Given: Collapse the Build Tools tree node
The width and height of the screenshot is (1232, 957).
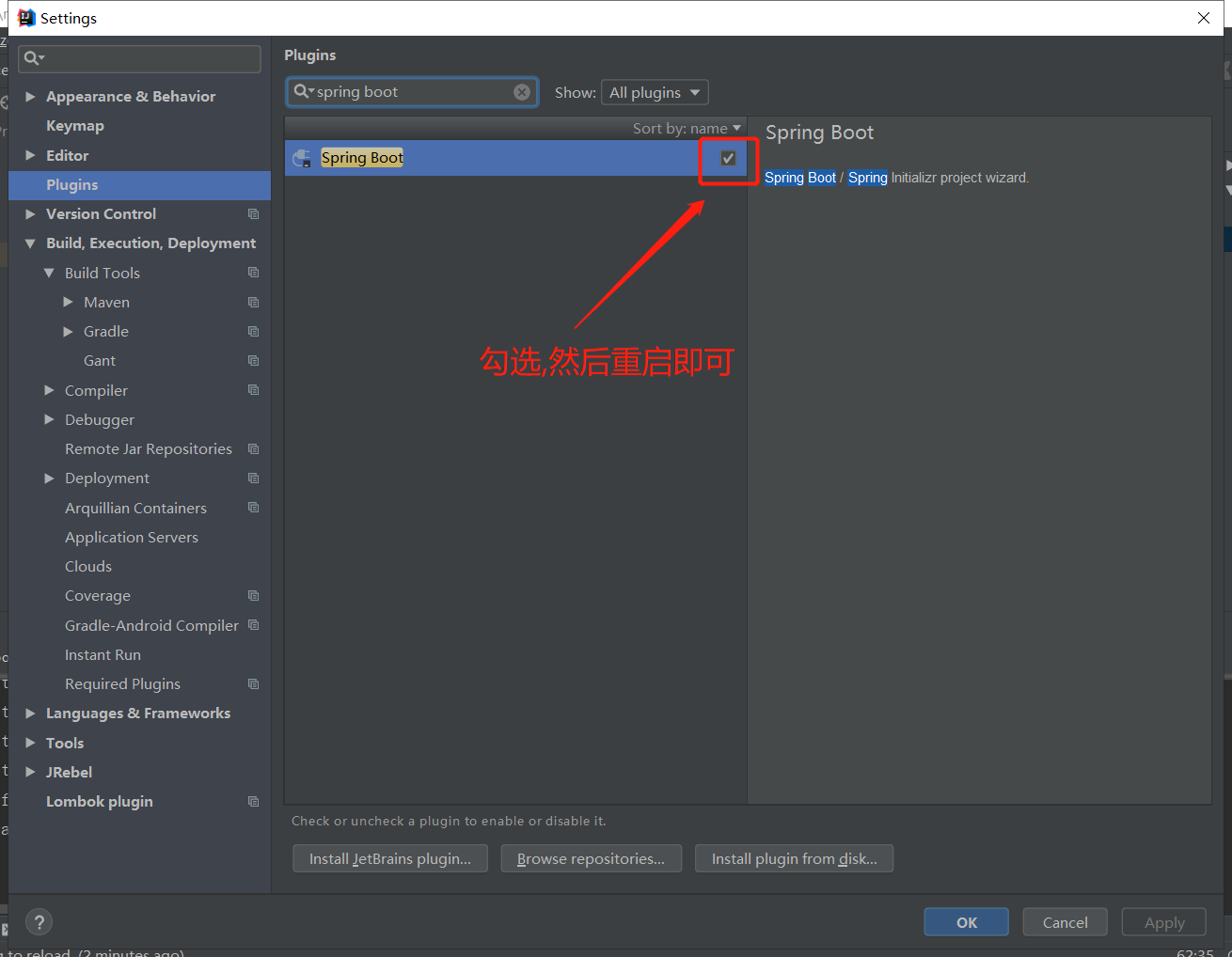Looking at the screenshot, I should [x=49, y=273].
